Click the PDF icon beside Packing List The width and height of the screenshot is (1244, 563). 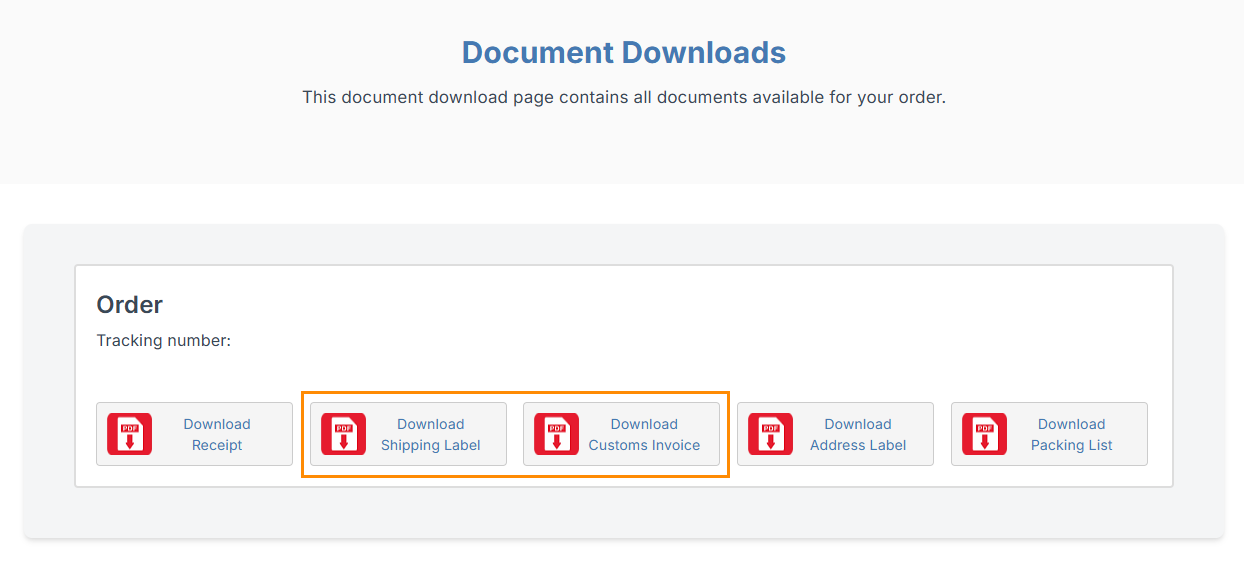click(x=984, y=434)
